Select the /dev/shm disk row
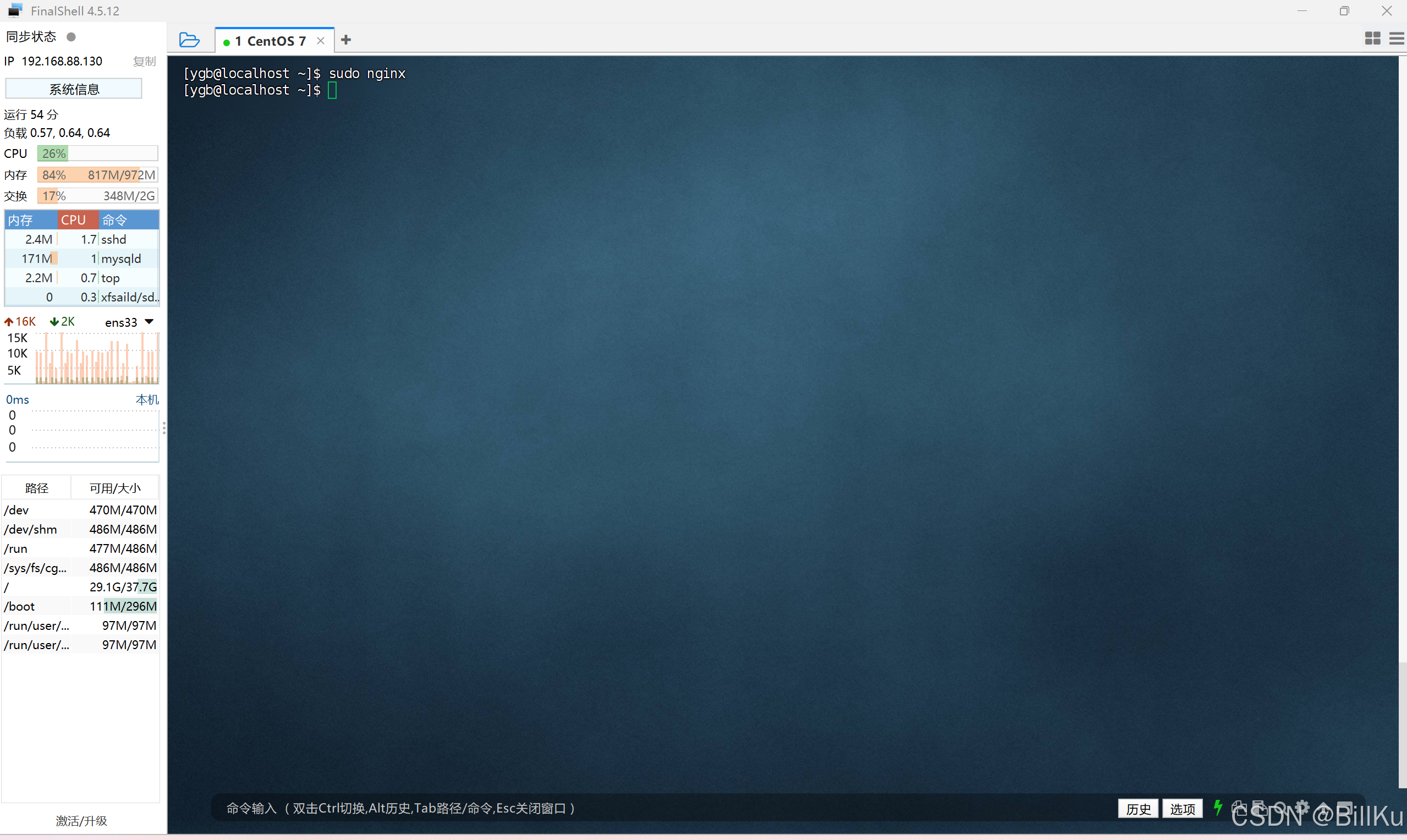The width and height of the screenshot is (1407, 840). point(80,529)
